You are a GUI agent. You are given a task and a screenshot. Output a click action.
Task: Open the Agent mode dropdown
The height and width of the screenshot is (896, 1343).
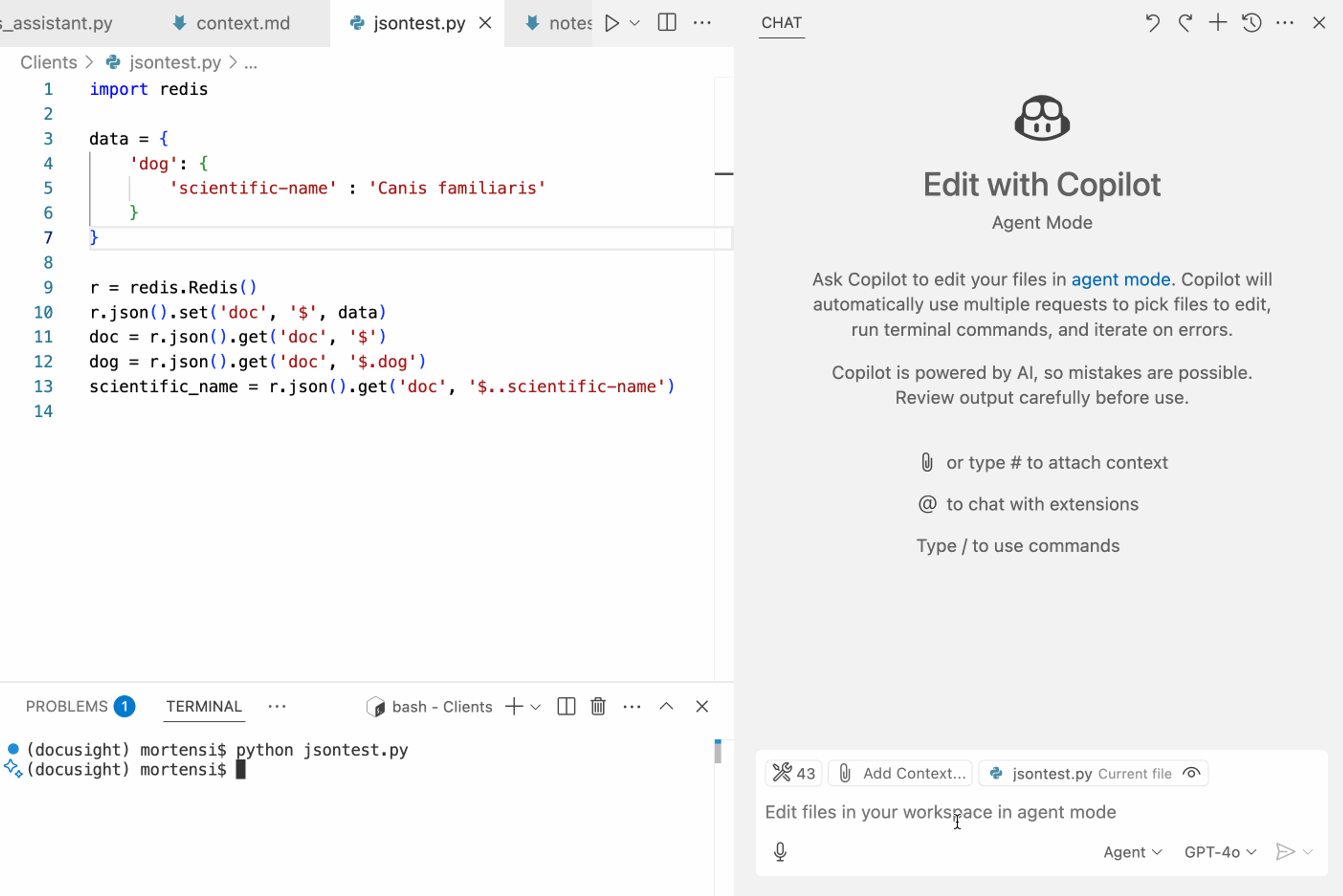(x=1132, y=852)
